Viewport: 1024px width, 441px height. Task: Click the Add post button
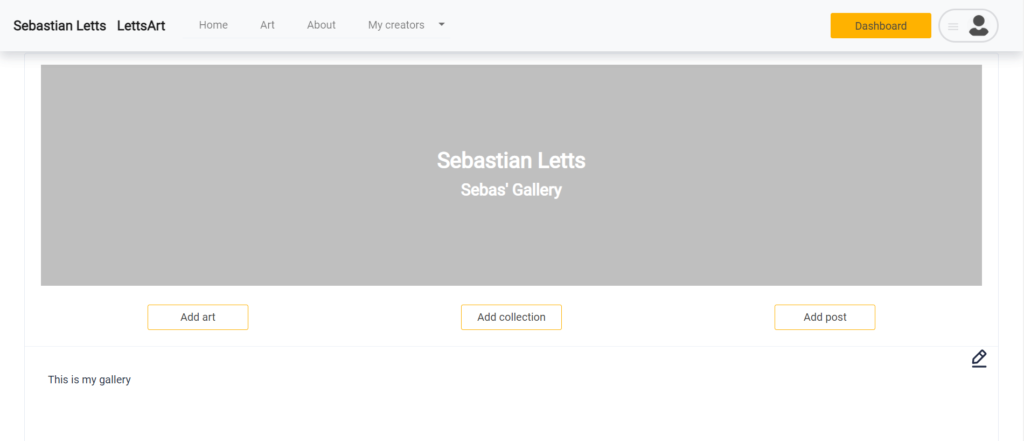point(825,317)
